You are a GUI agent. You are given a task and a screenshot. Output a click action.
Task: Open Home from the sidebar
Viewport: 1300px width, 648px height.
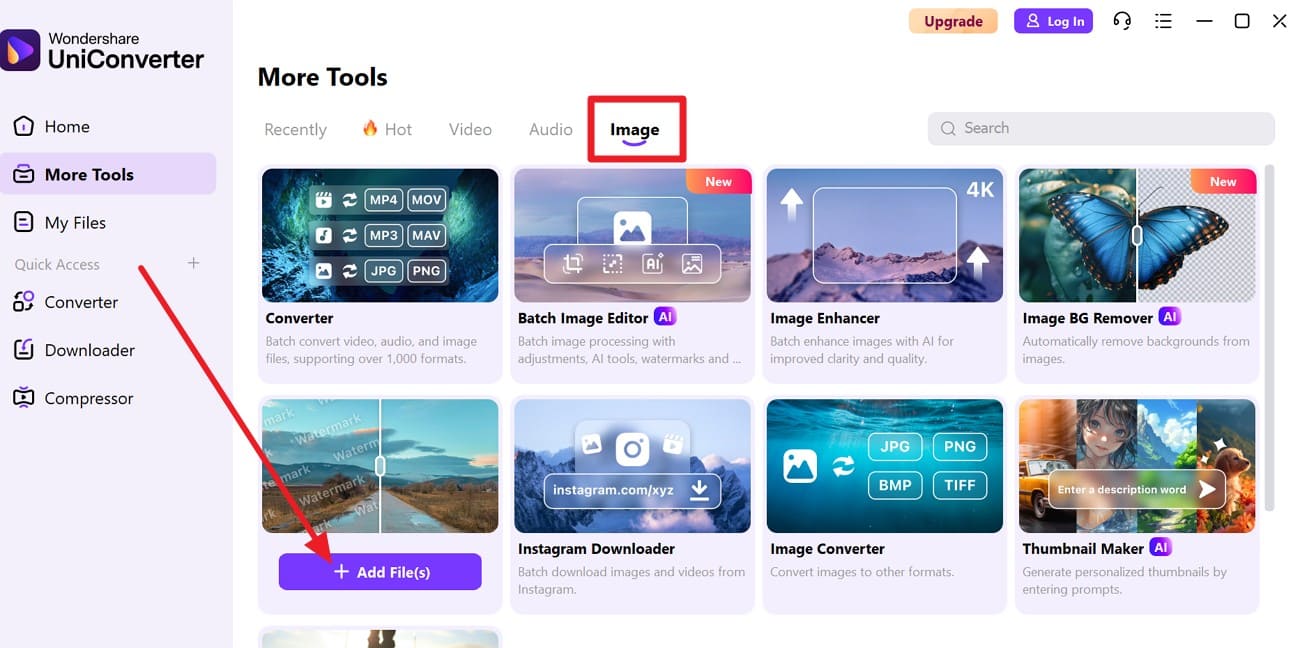[66, 126]
